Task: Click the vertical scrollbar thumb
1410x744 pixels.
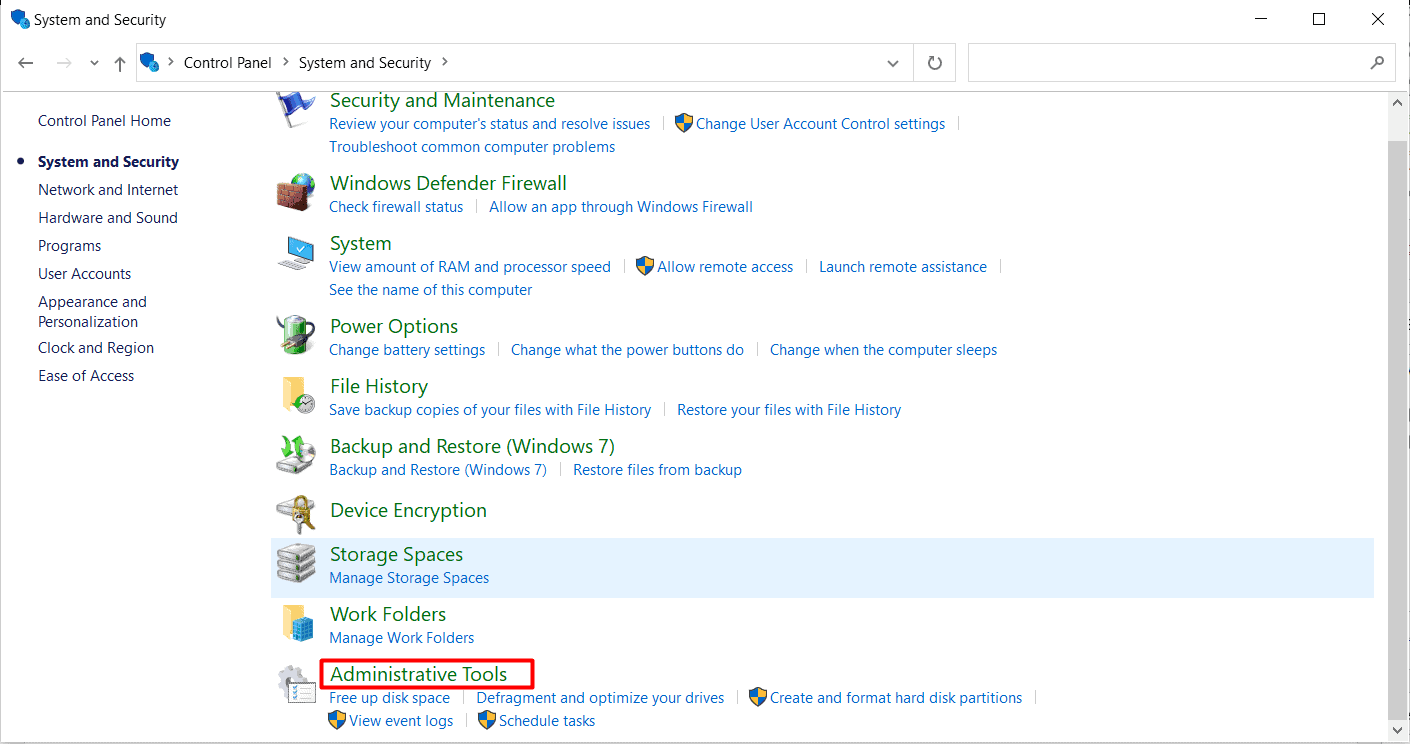Action: pos(1398,430)
